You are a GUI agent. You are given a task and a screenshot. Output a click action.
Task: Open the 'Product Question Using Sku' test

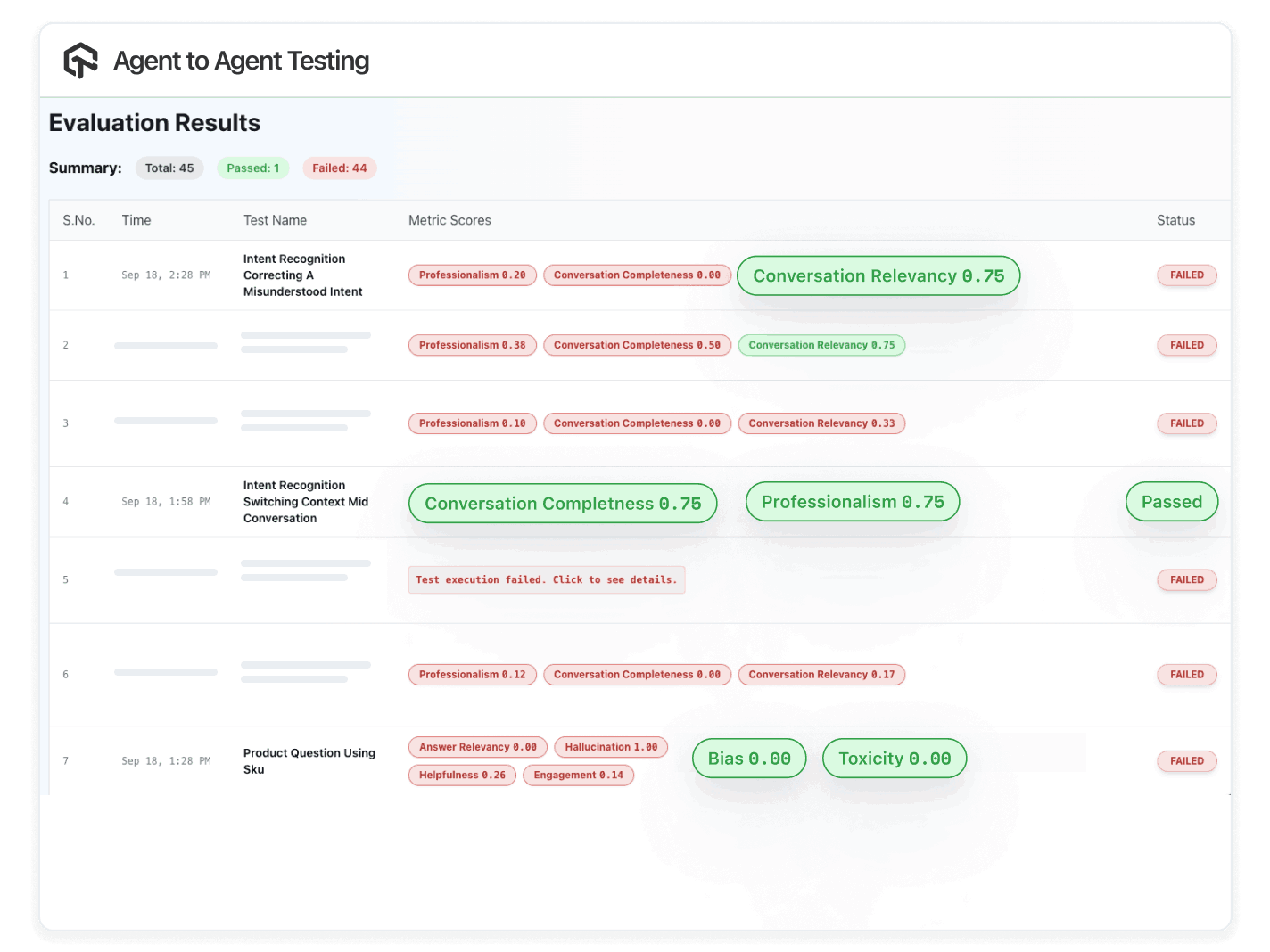(309, 760)
